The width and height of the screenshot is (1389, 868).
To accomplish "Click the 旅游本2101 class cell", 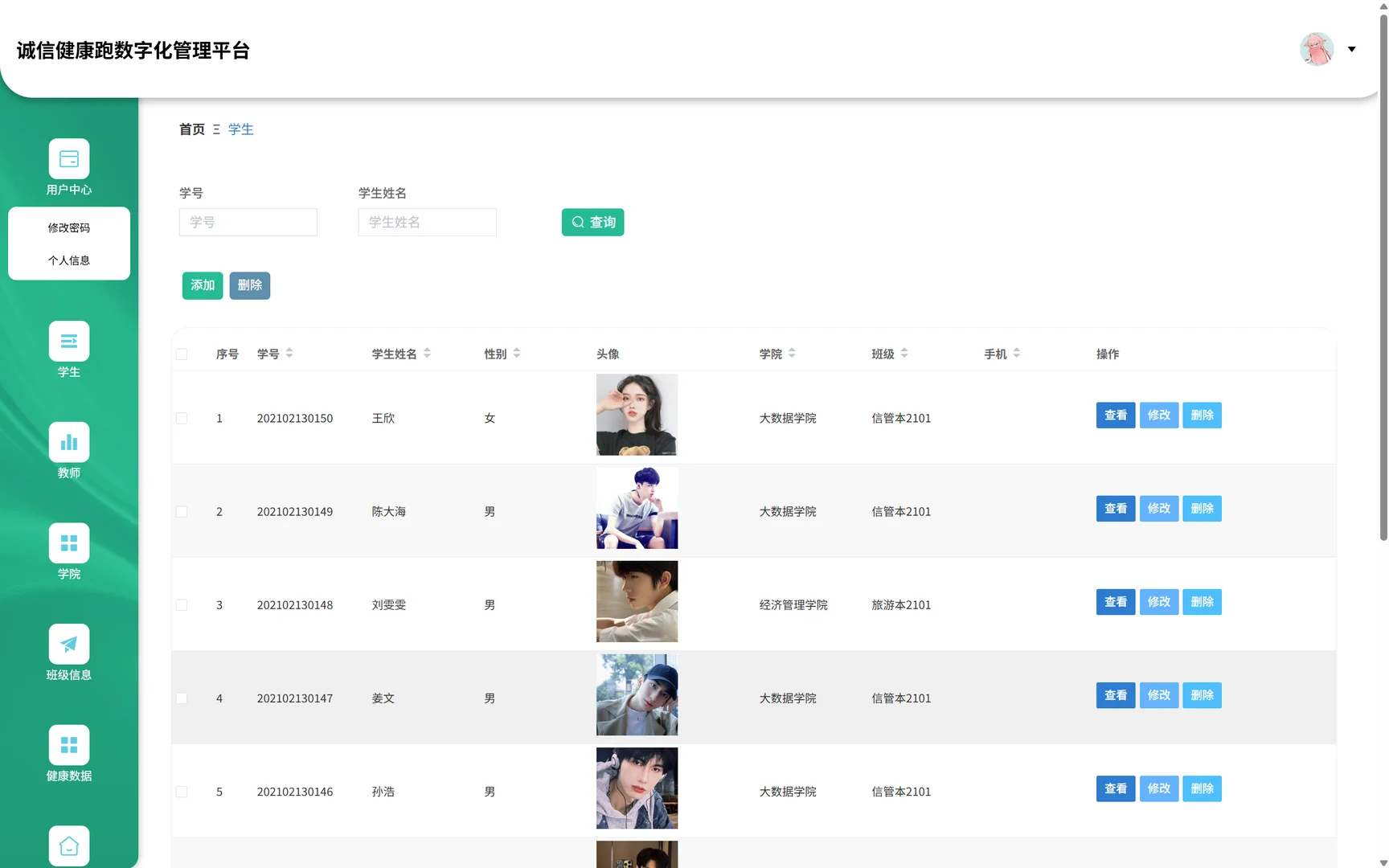I will [x=902, y=605].
